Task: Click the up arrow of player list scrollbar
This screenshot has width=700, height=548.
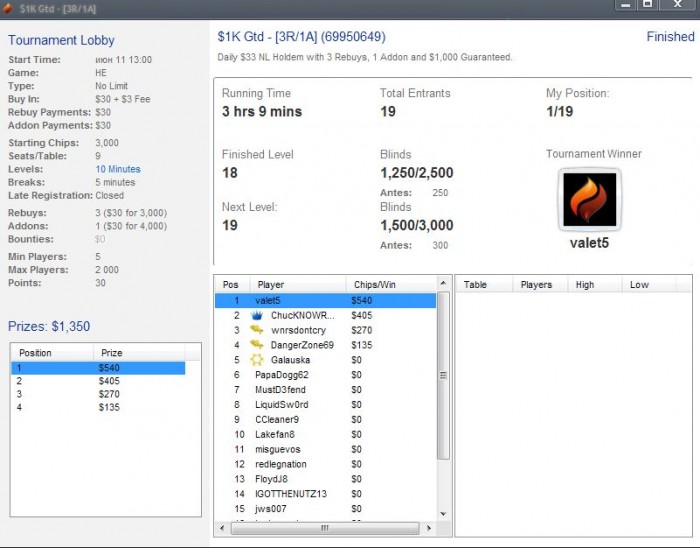Action: pyautogui.click(x=443, y=283)
